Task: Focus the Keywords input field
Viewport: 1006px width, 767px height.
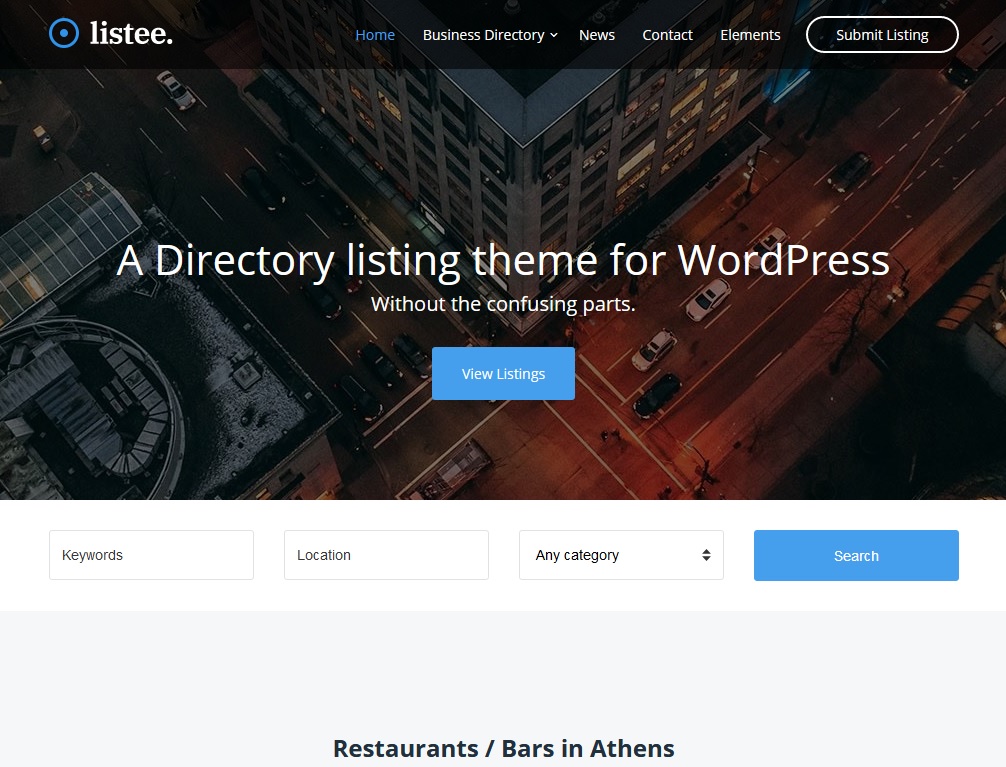Action: (151, 555)
